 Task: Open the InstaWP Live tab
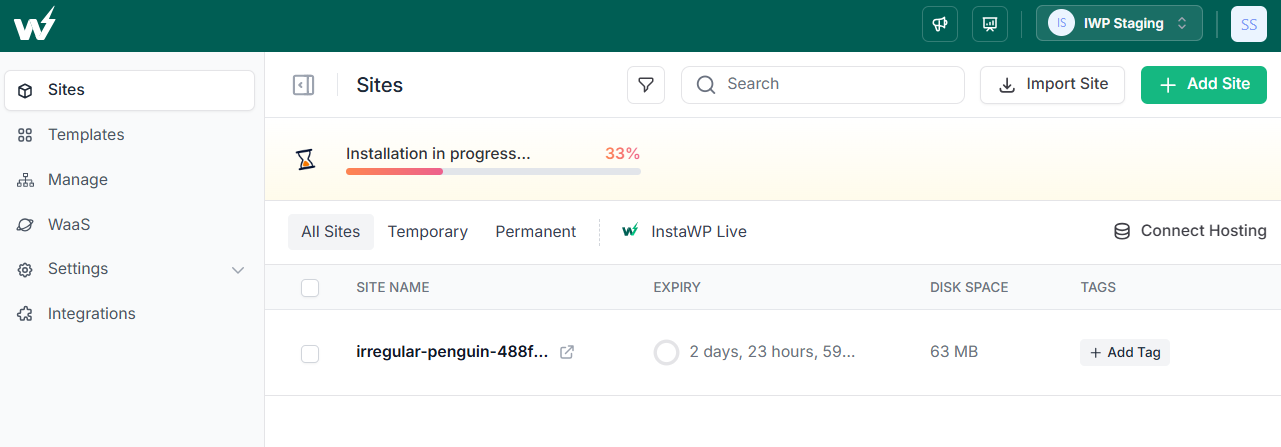point(684,232)
